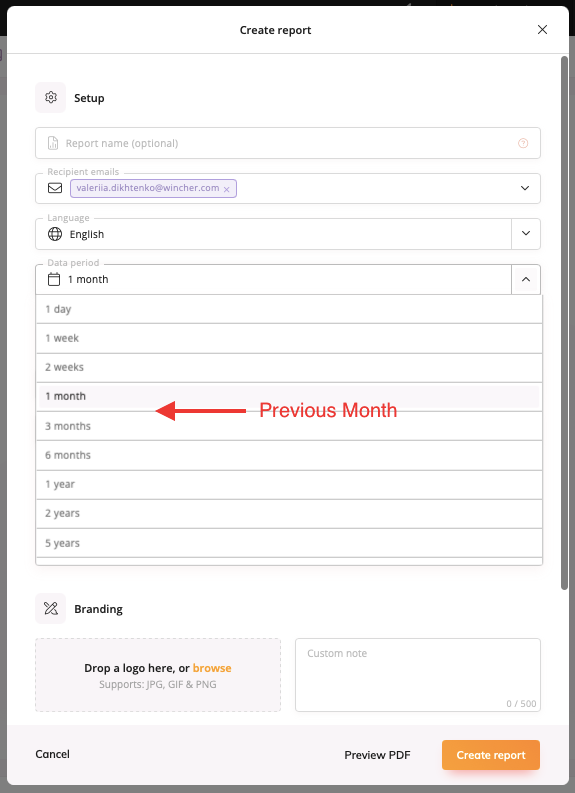Choose 3 months from the list
The image size is (575, 793).
(289, 426)
